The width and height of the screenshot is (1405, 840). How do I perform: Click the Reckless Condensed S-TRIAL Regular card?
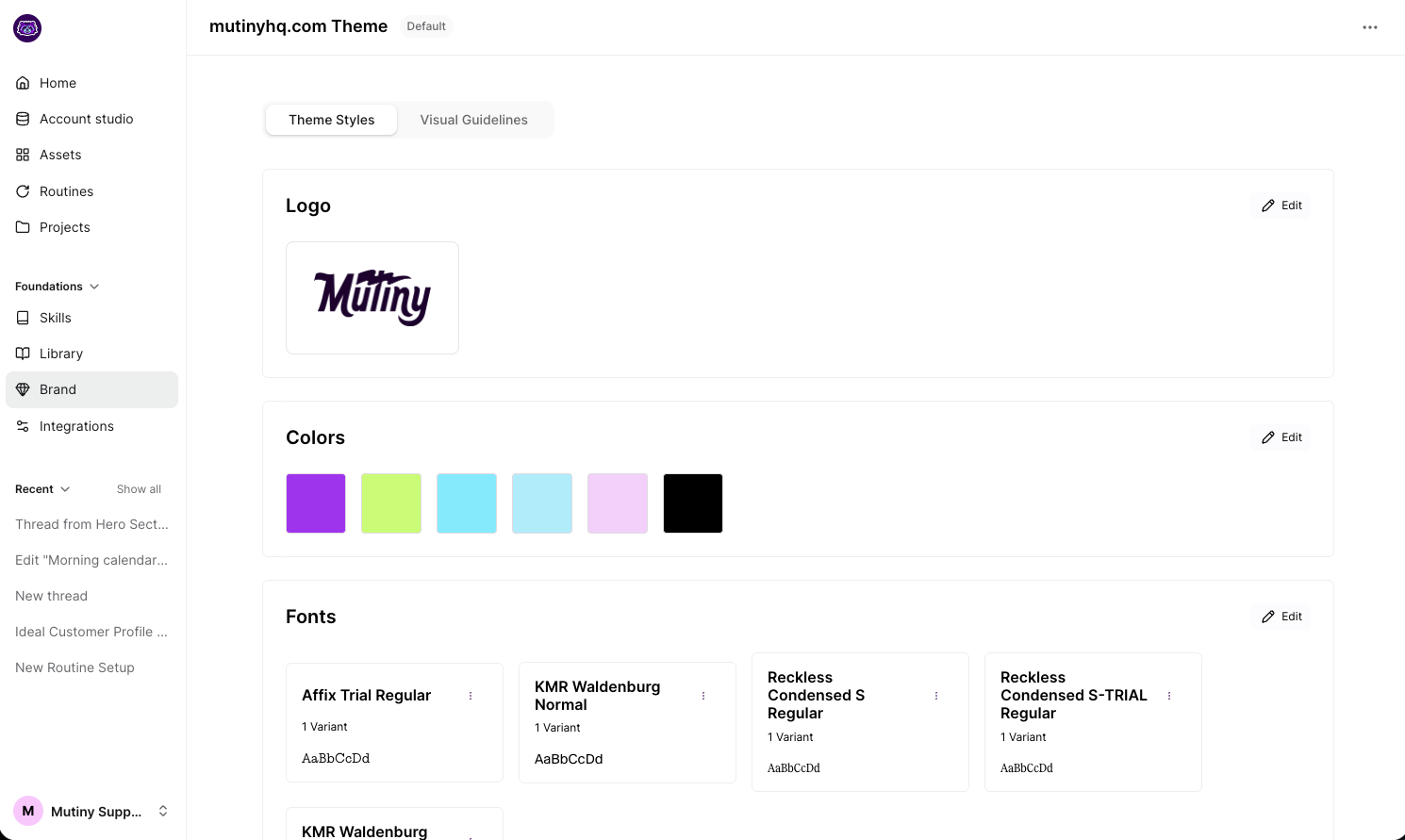point(1093,722)
